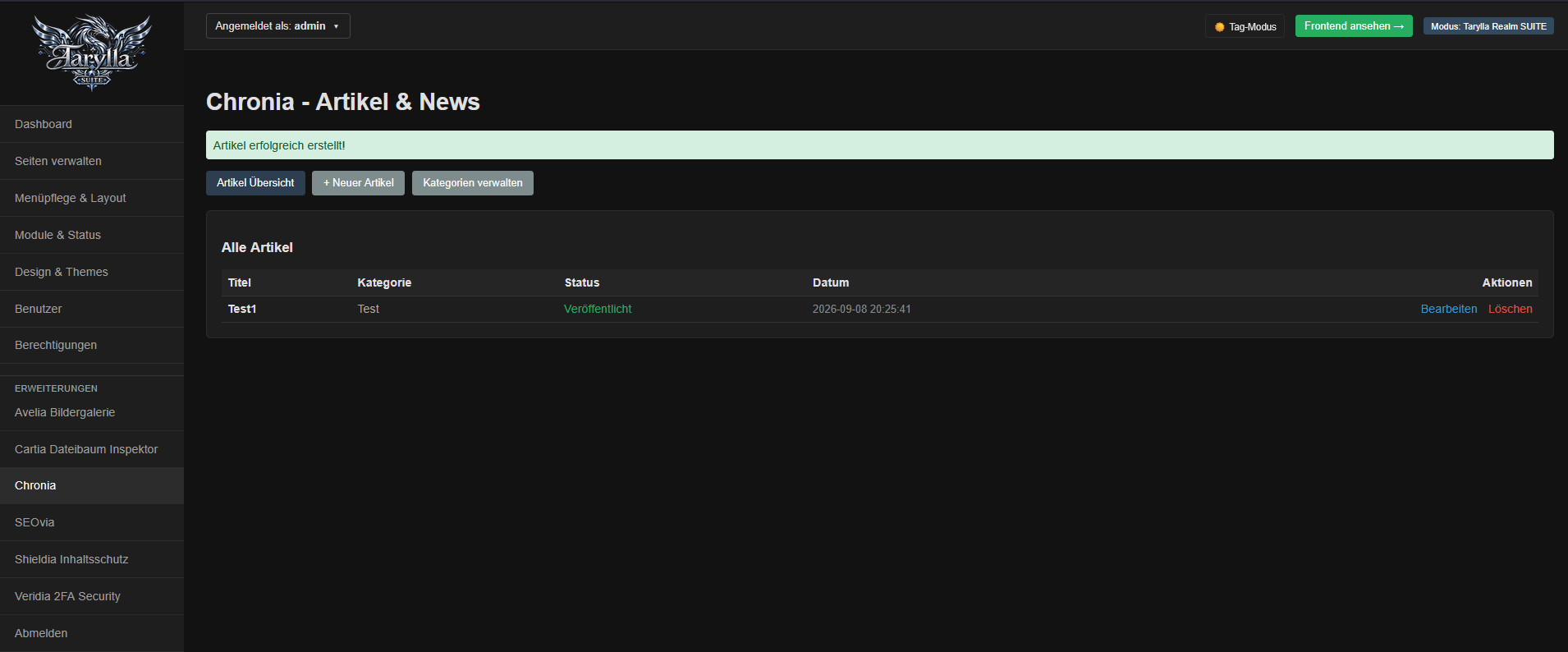Click the 'Artikel erfolgreich erstellt!' message

click(x=880, y=145)
